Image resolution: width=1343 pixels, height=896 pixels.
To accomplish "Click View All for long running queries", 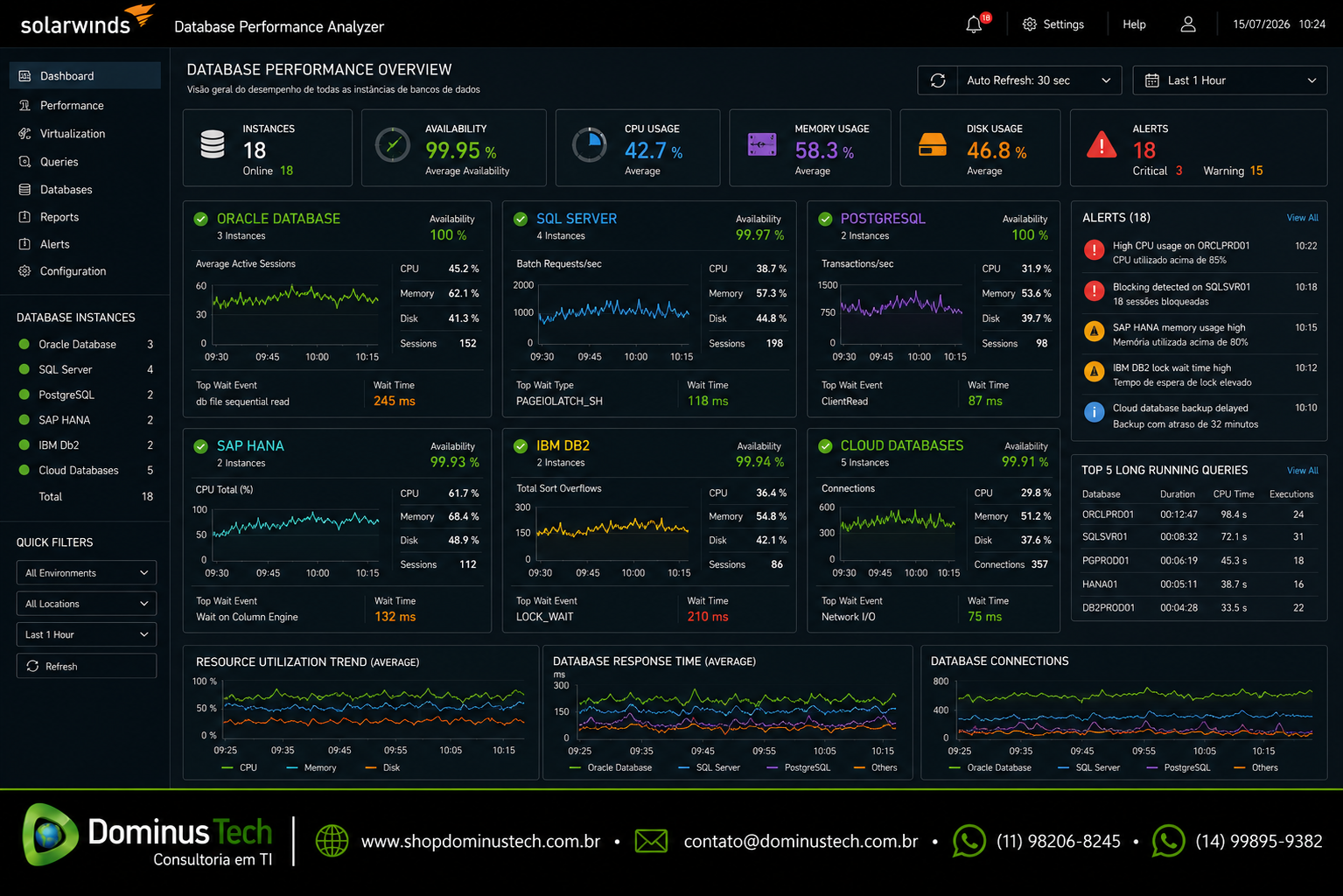I will coord(1302,471).
